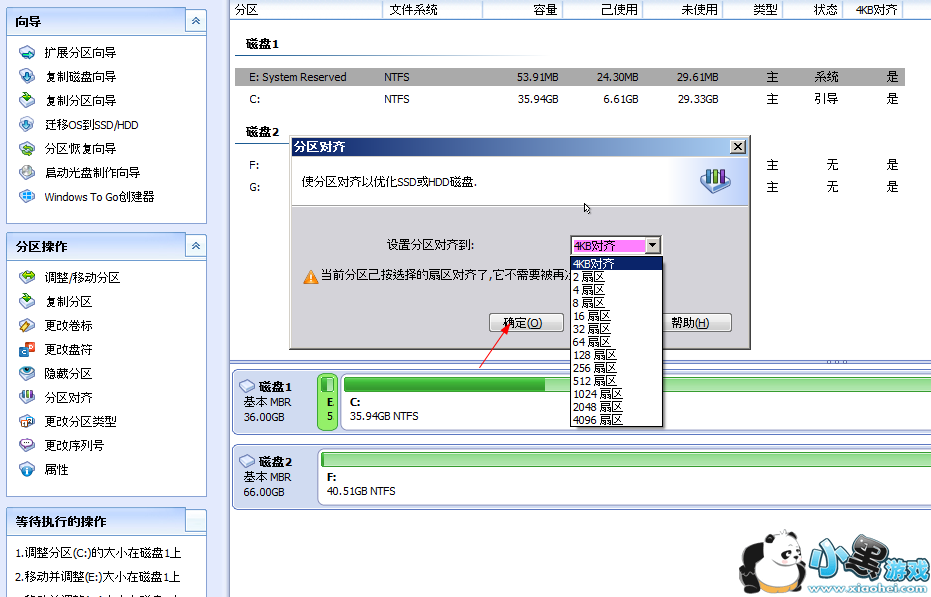Select the C: partition row in table
The height and width of the screenshot is (597, 931).
(570, 99)
